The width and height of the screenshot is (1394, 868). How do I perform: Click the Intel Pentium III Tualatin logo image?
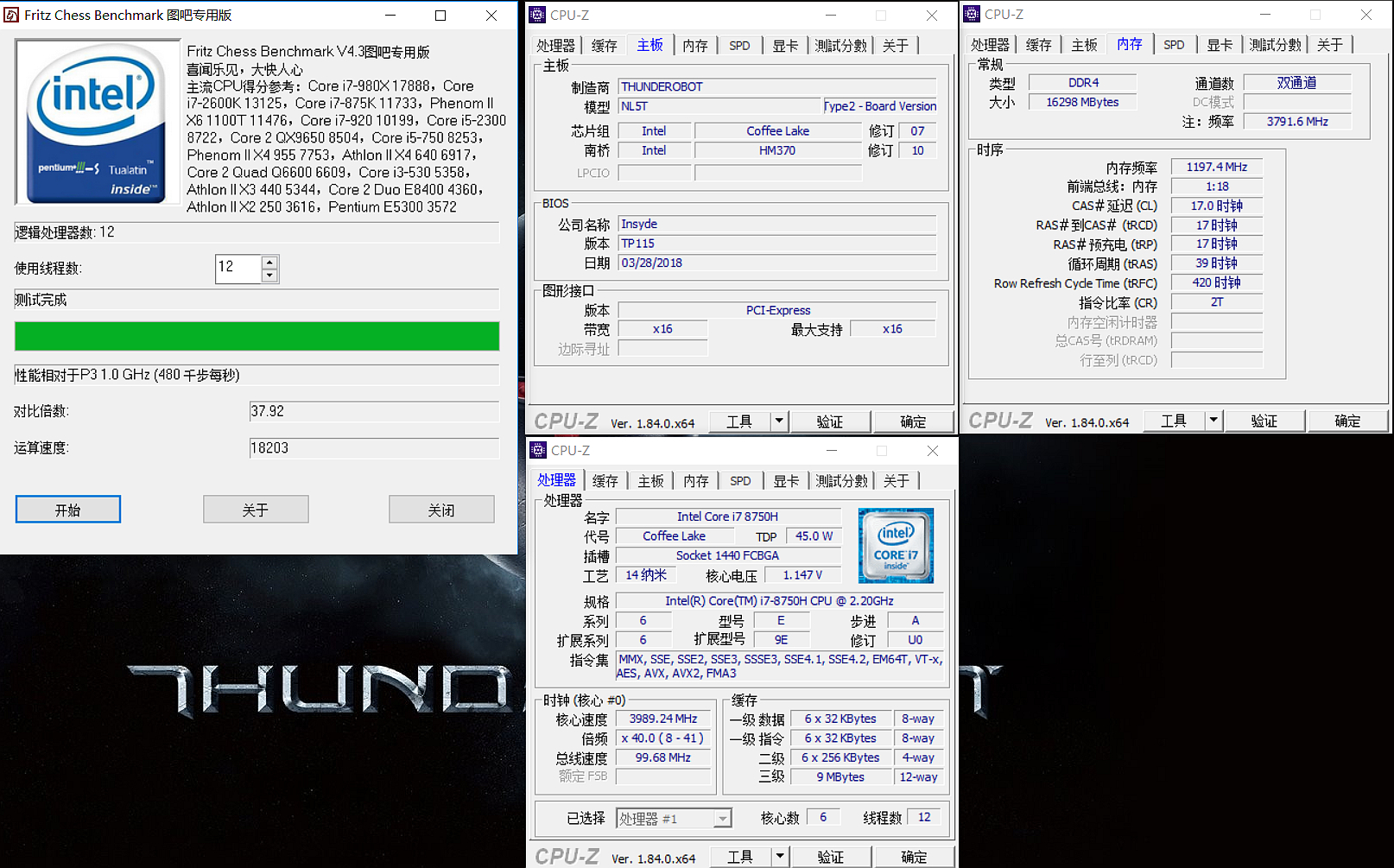click(98, 122)
